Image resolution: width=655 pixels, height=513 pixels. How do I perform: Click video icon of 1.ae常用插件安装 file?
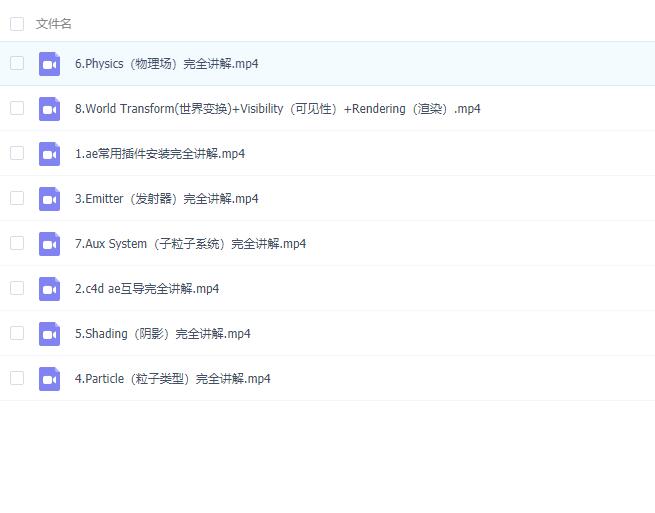point(49,154)
